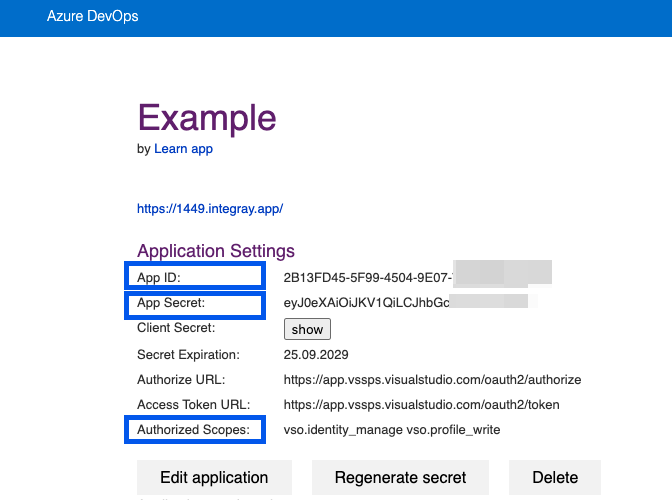Click the Application Settings heading

216,251
